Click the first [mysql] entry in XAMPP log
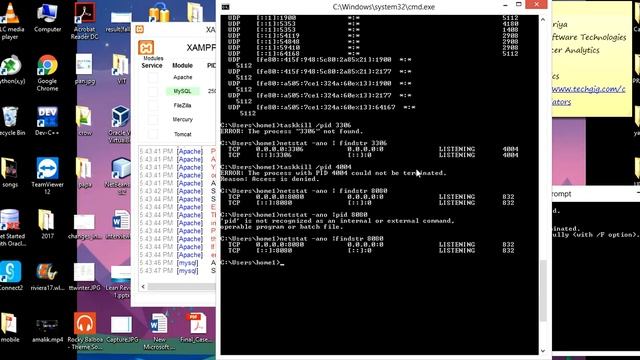The image size is (640, 360). (187, 263)
